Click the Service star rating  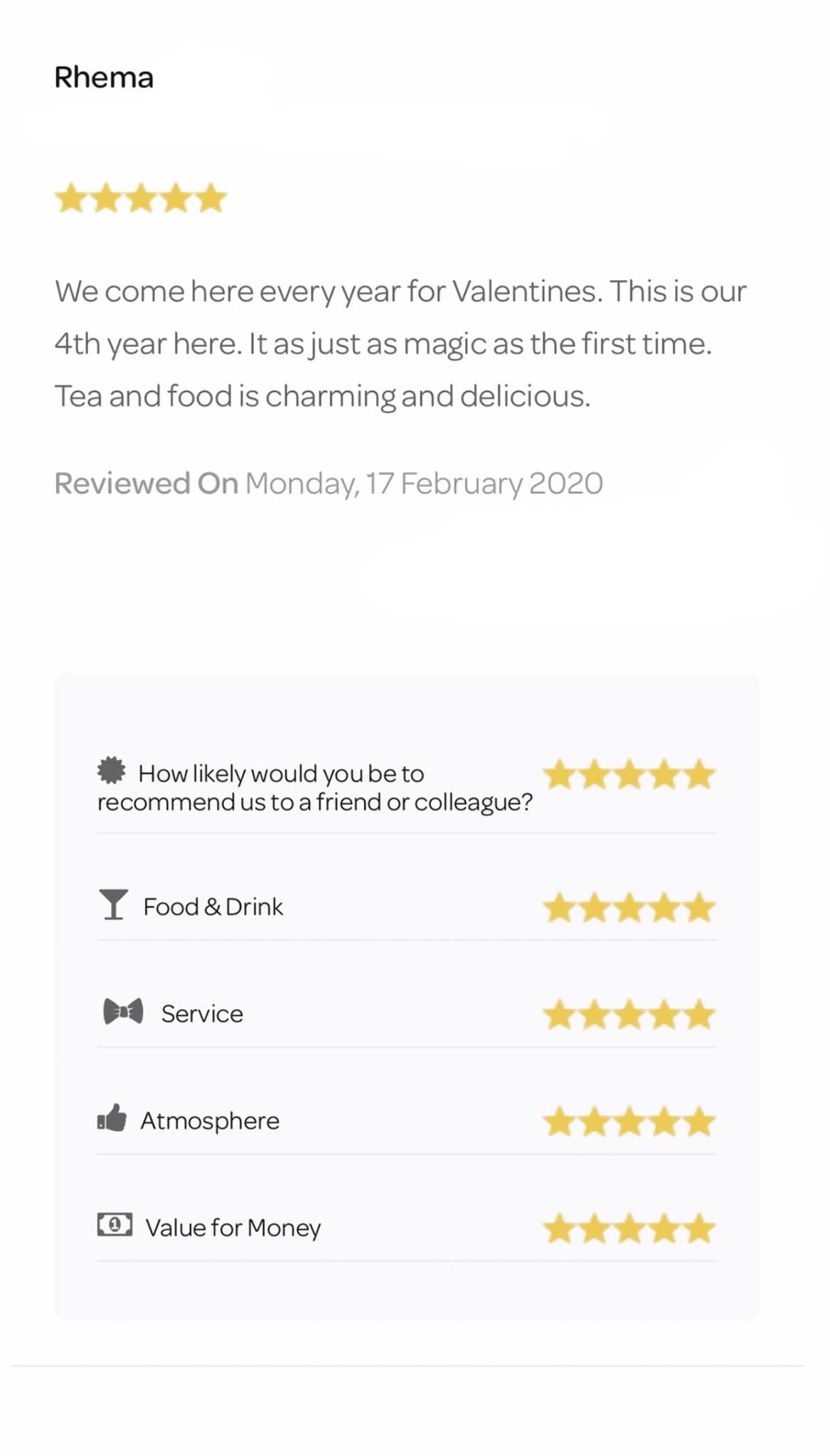(x=629, y=1015)
